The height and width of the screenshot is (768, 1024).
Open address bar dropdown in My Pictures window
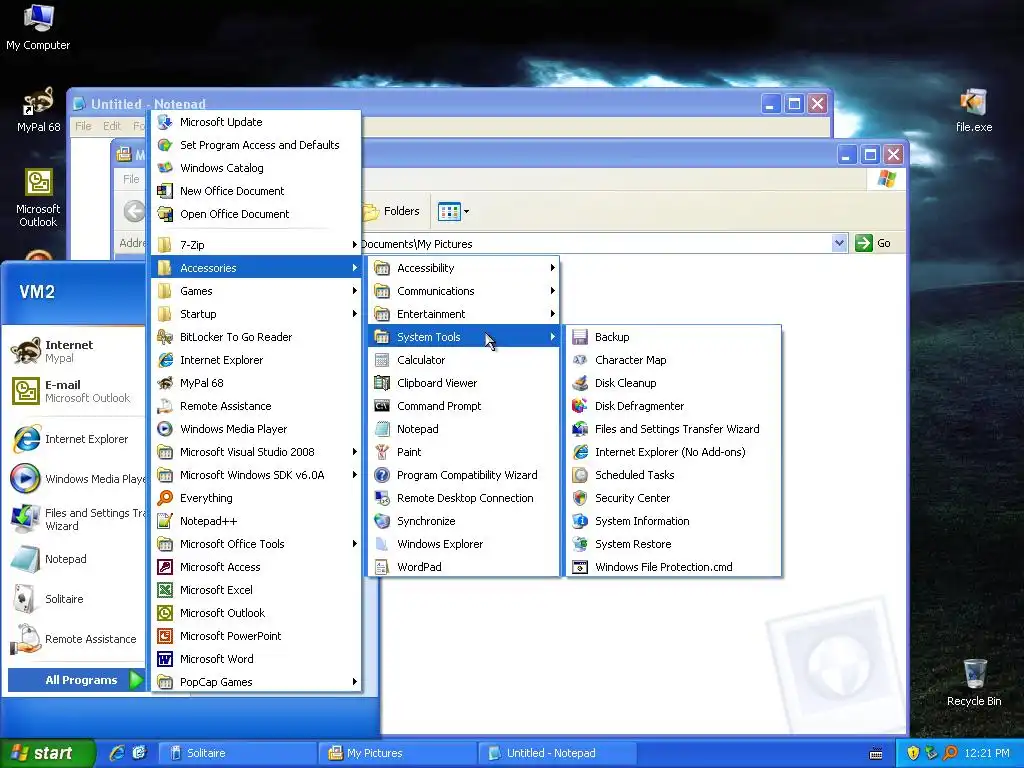click(x=839, y=243)
